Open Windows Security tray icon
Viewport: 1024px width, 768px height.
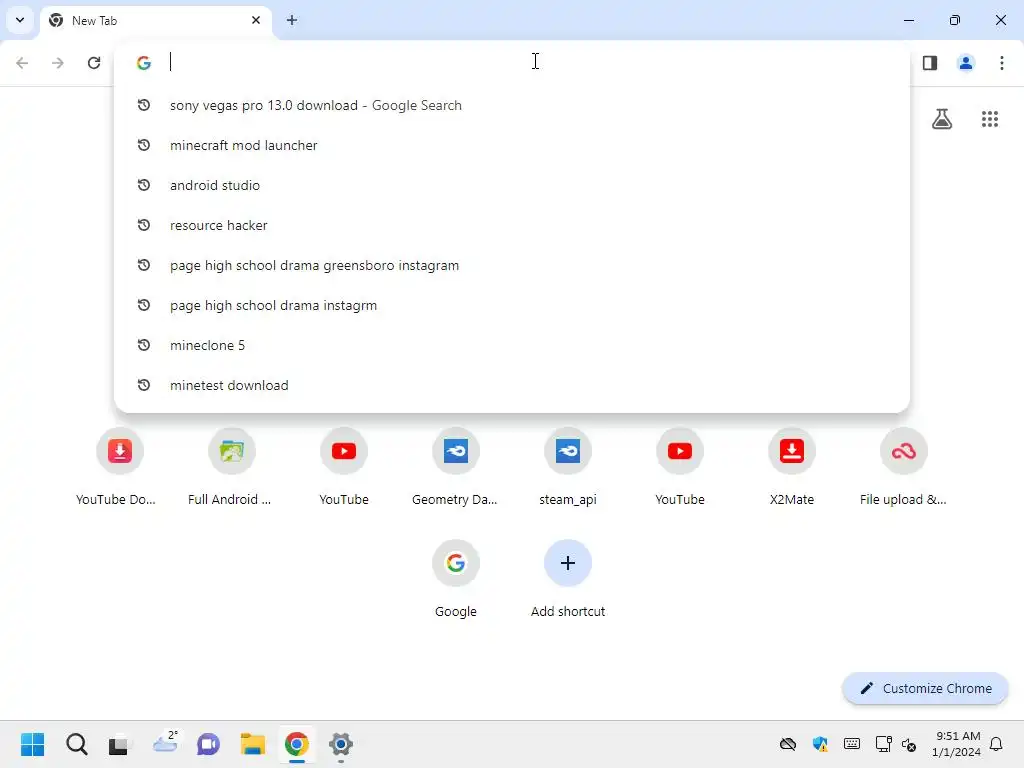[820, 744]
